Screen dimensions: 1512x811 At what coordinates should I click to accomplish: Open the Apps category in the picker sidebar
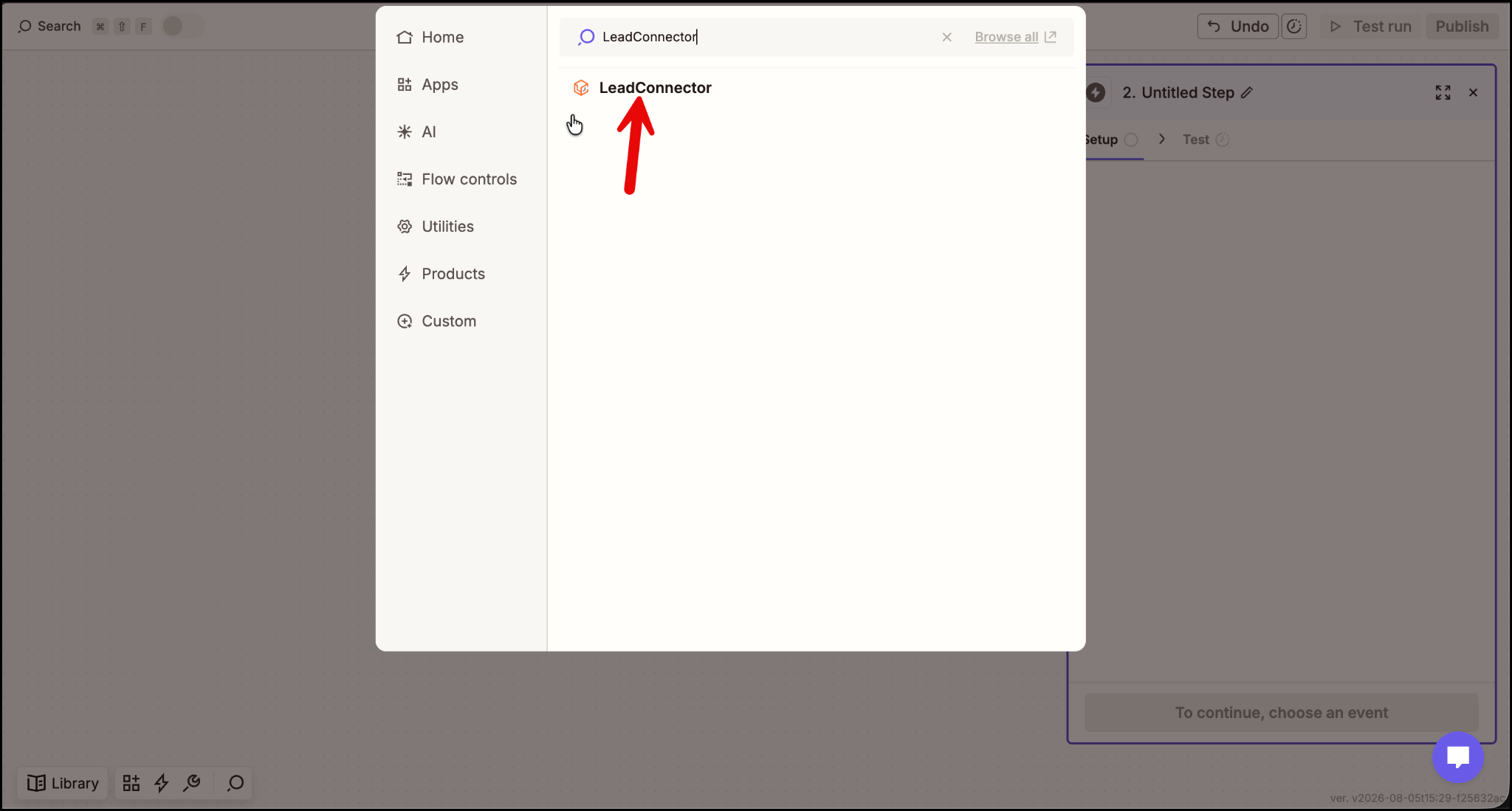[427, 84]
